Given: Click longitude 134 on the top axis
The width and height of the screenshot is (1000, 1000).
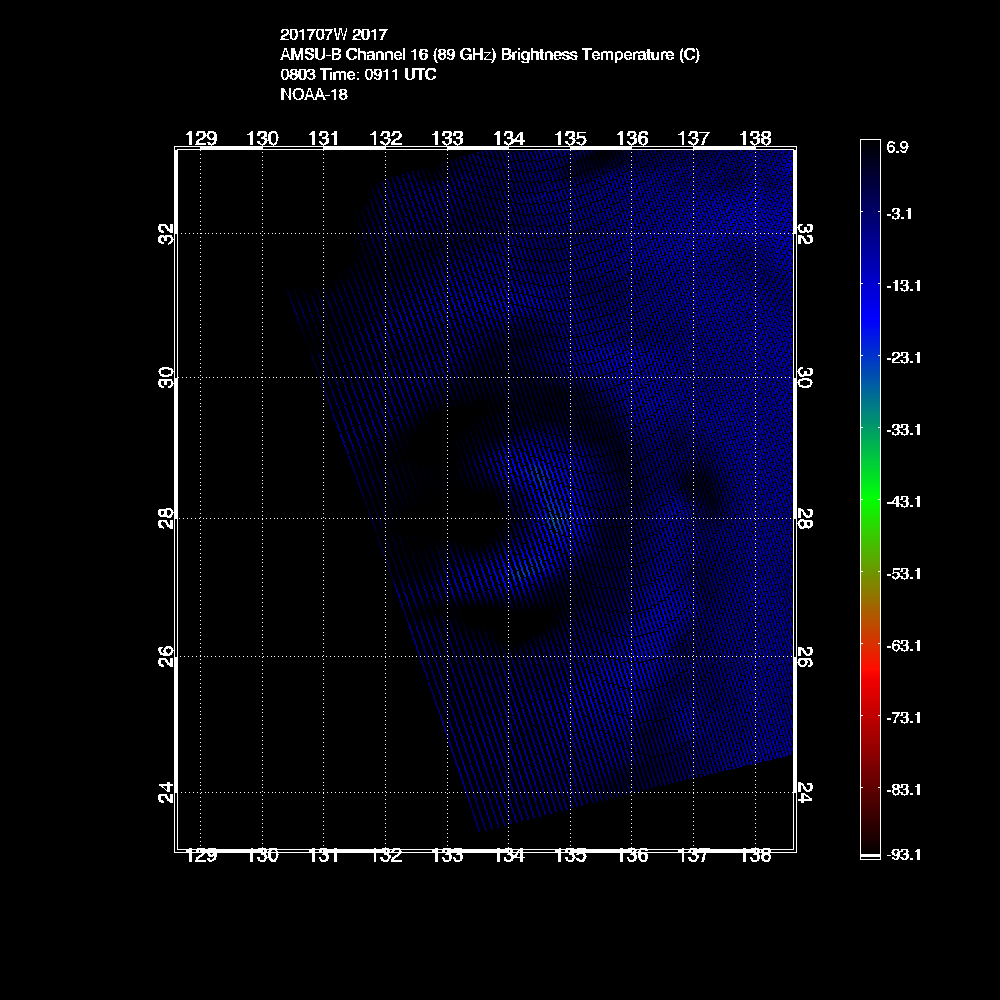Looking at the screenshot, I should [509, 138].
